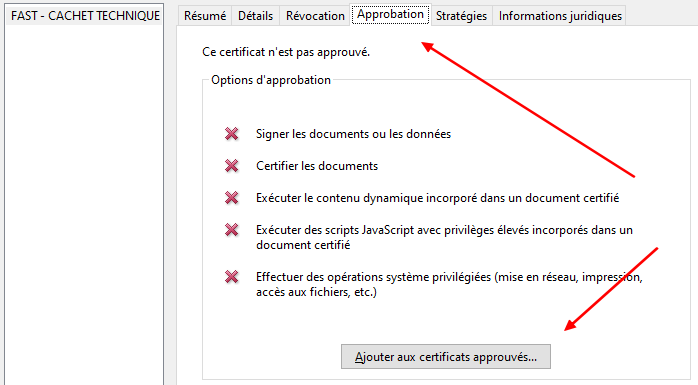Click the Exécuter des scripts JavaScript label

[x=444, y=237]
